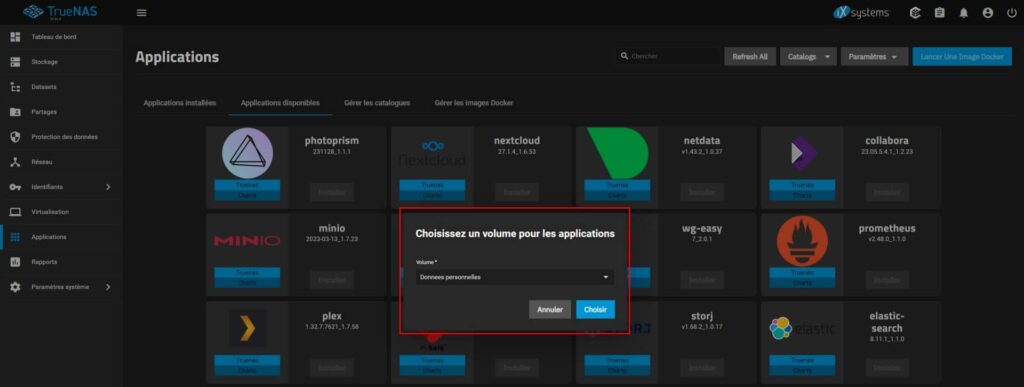Open Datasets in sidebar
The height and width of the screenshot is (387, 1024).
click(61, 87)
